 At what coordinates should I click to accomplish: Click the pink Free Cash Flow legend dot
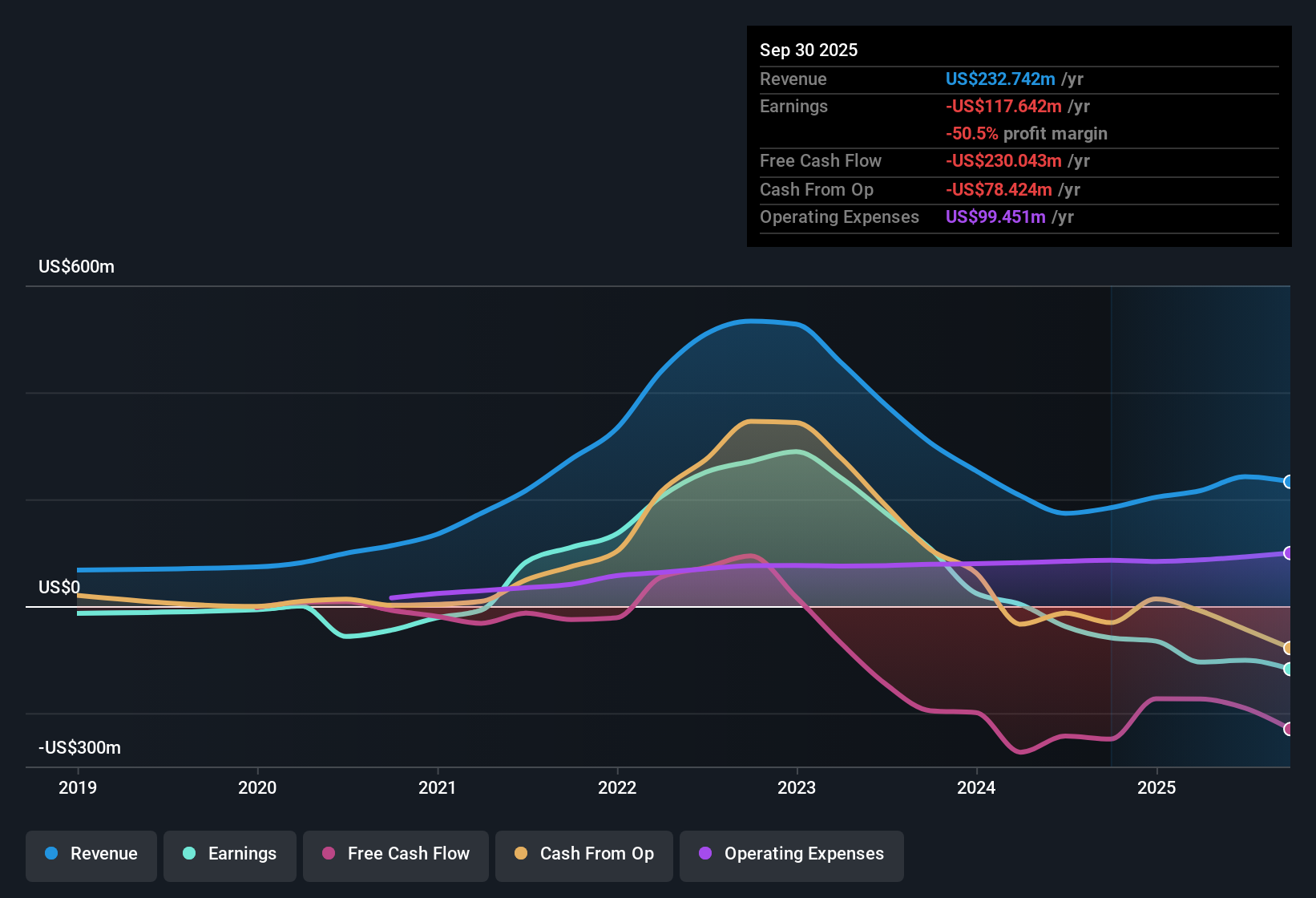328,854
